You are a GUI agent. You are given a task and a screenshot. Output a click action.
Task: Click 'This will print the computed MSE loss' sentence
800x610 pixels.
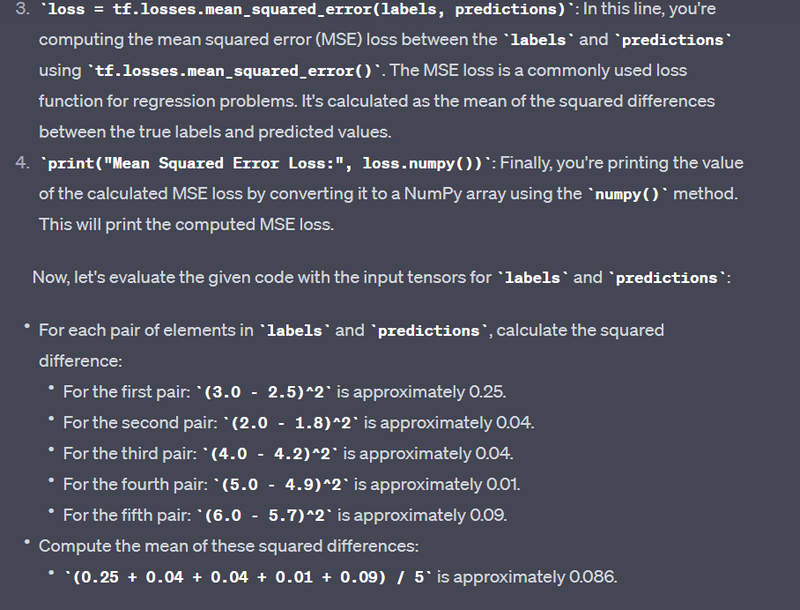(186, 224)
